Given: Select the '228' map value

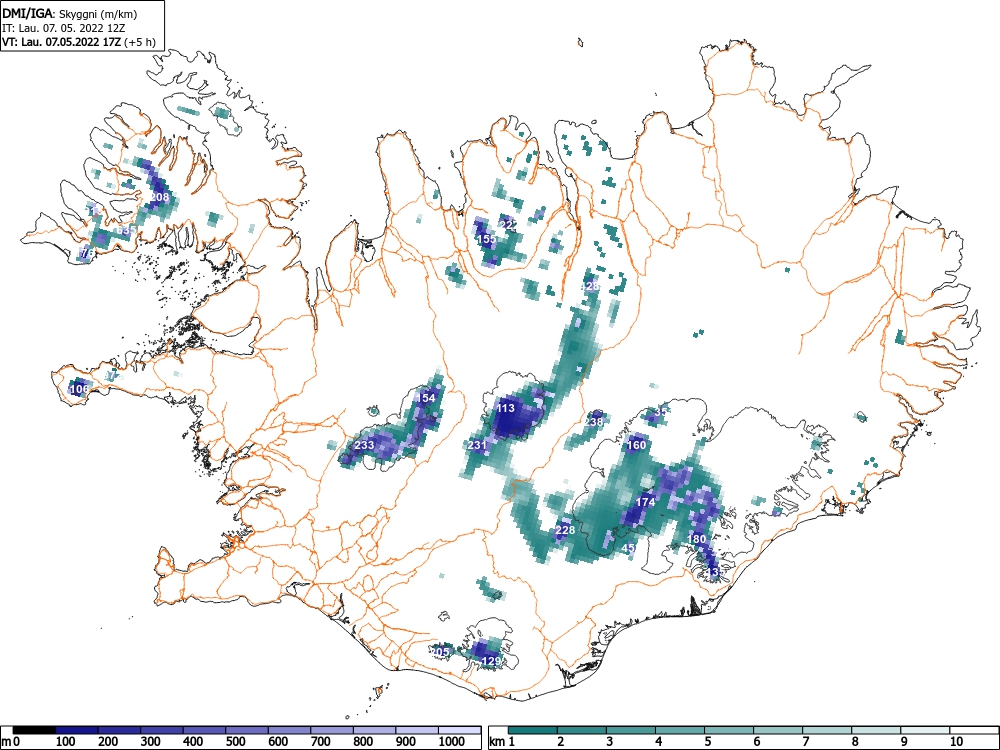Looking at the screenshot, I should [566, 530].
